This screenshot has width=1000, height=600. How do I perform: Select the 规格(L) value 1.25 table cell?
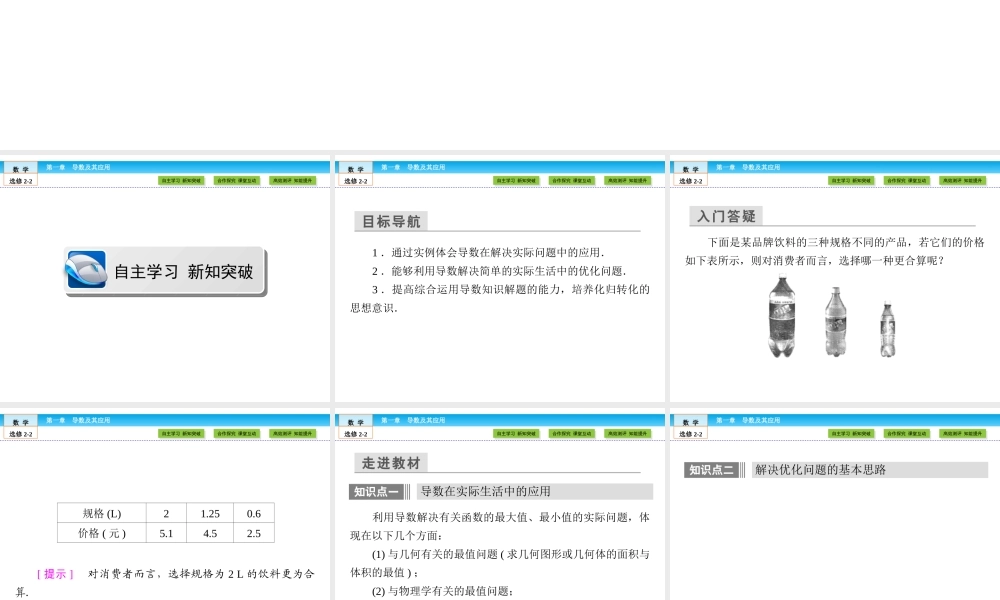(209, 512)
